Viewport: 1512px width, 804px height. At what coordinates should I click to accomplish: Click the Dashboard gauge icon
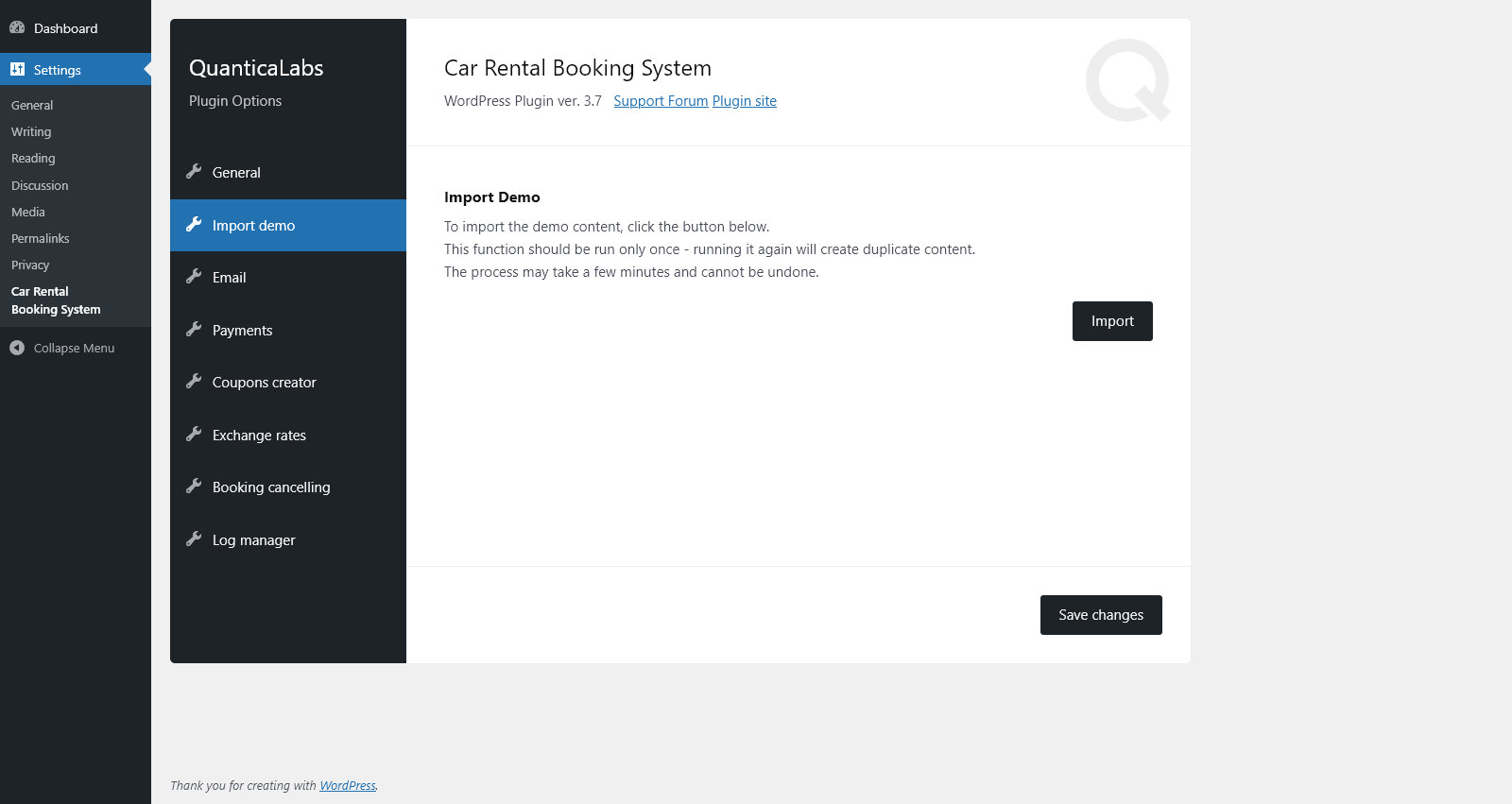(17, 27)
